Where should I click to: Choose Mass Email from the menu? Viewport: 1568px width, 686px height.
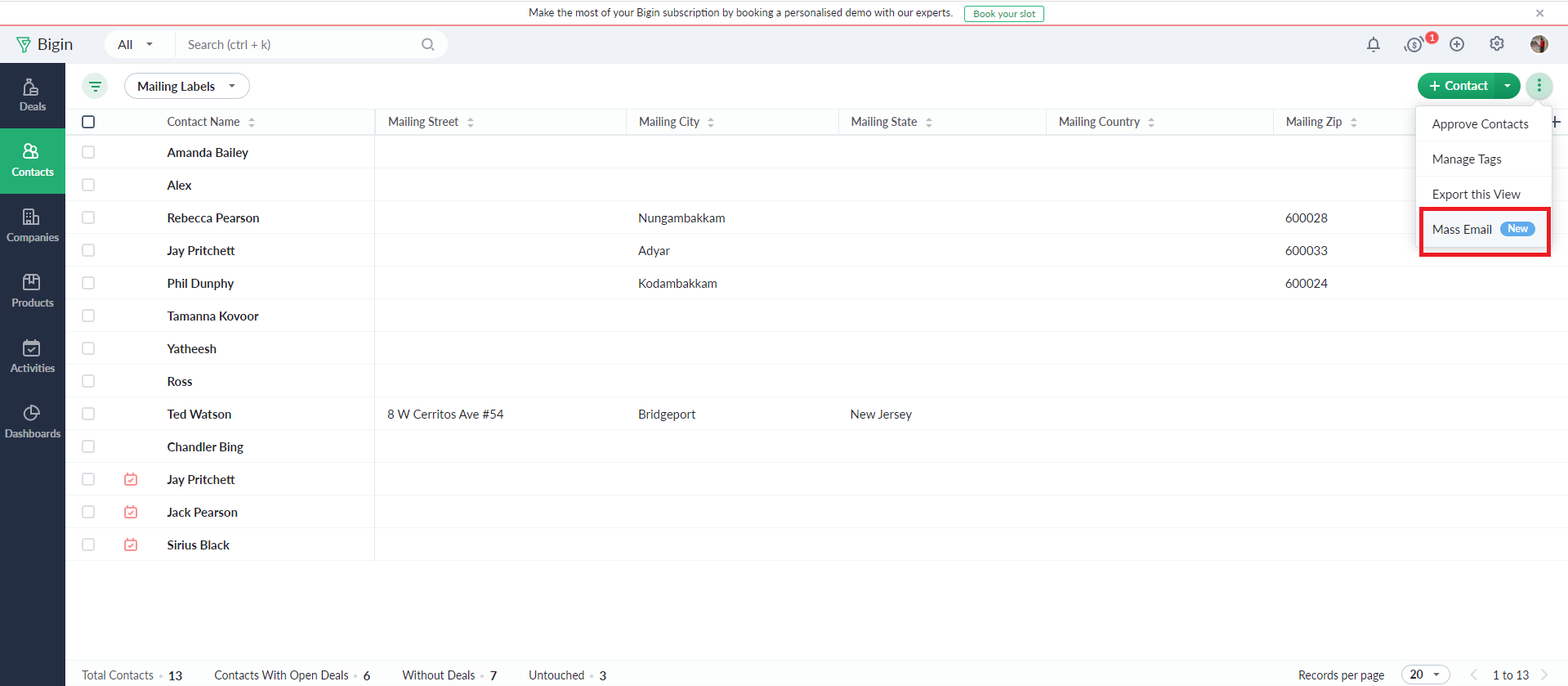point(1462,230)
